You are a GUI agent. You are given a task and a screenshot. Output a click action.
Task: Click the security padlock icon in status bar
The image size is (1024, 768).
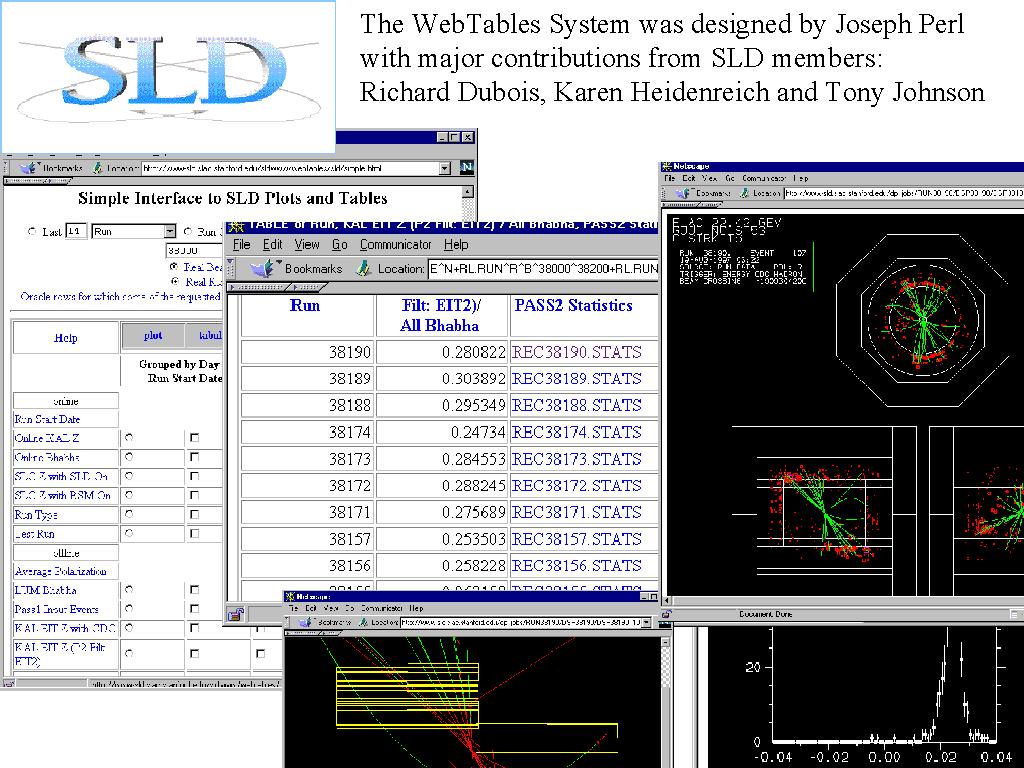tap(235, 615)
